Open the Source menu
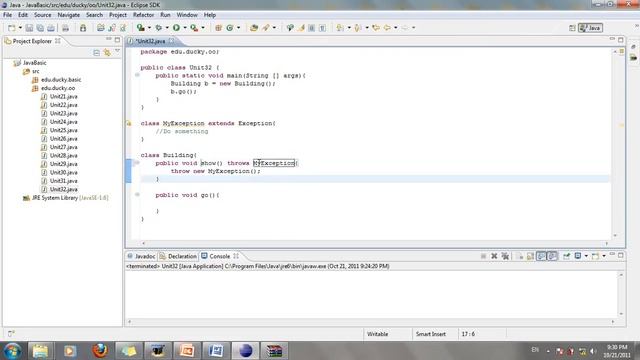Image resolution: width=640 pixels, height=360 pixels. tap(42, 15)
